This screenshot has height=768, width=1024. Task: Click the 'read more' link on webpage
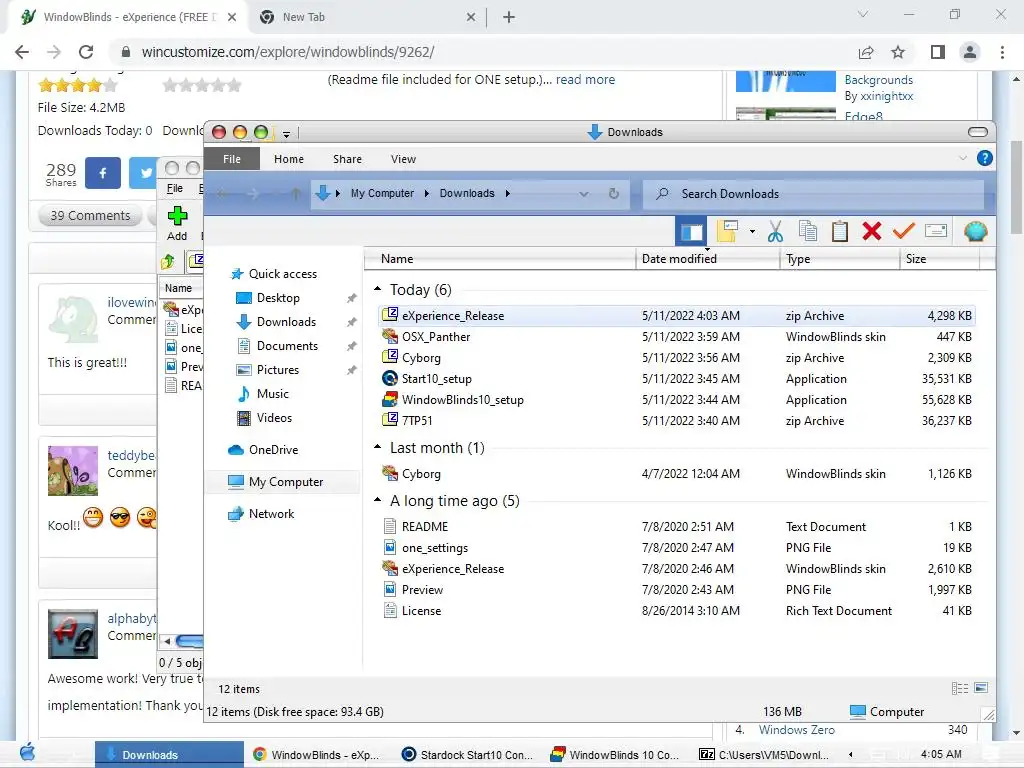(x=585, y=80)
